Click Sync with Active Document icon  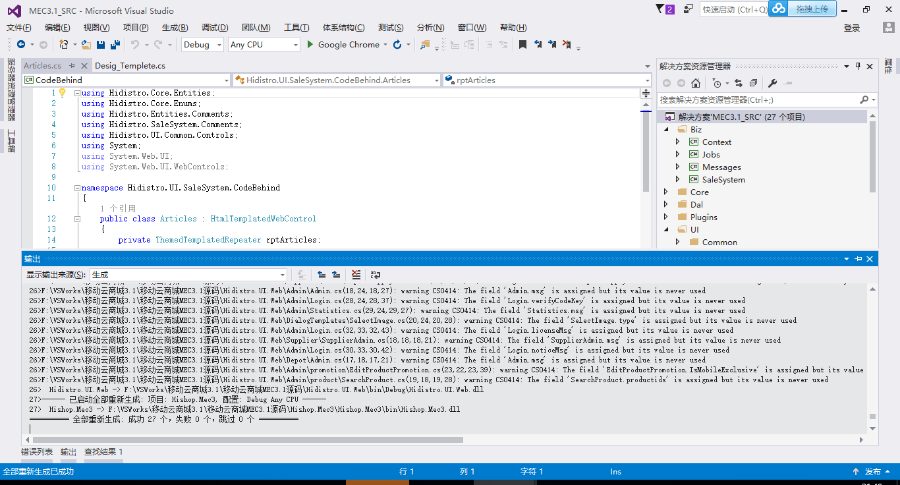[739, 83]
